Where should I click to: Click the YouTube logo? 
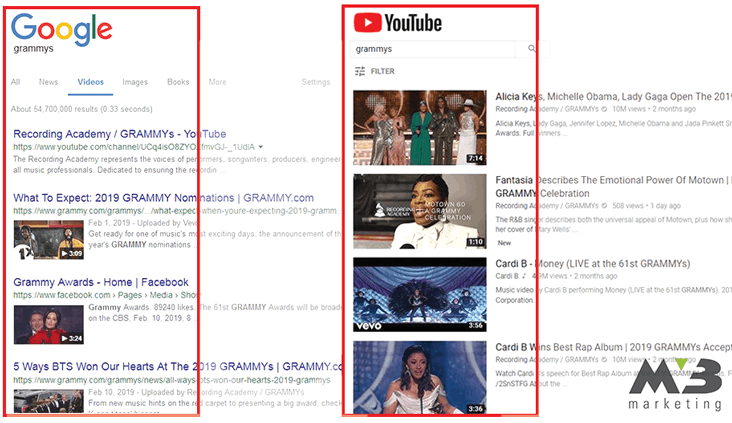click(398, 23)
